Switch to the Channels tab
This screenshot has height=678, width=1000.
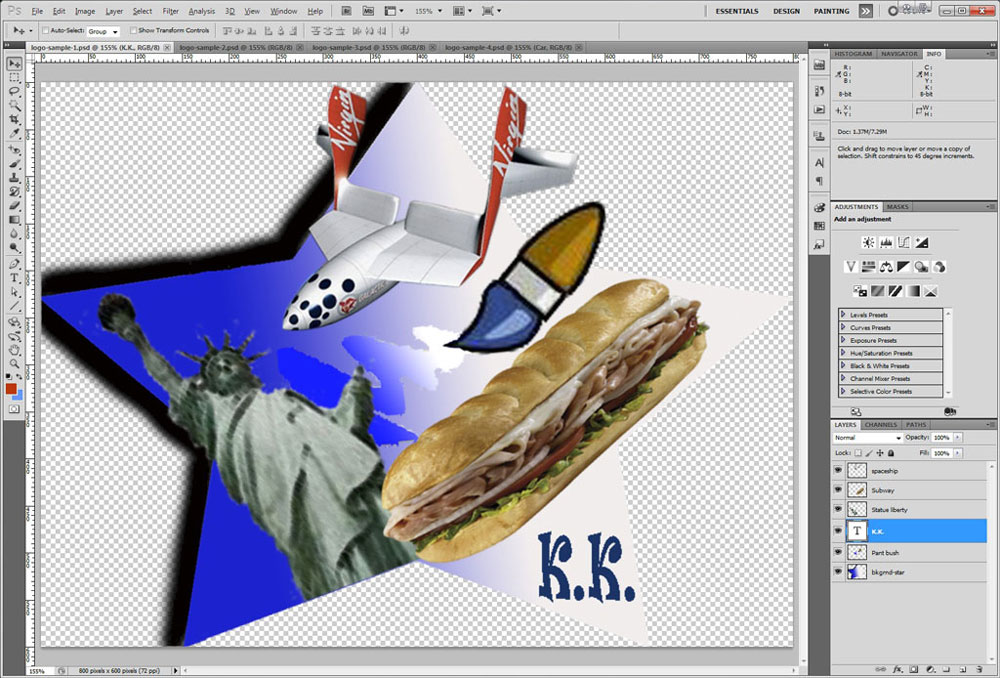881,425
